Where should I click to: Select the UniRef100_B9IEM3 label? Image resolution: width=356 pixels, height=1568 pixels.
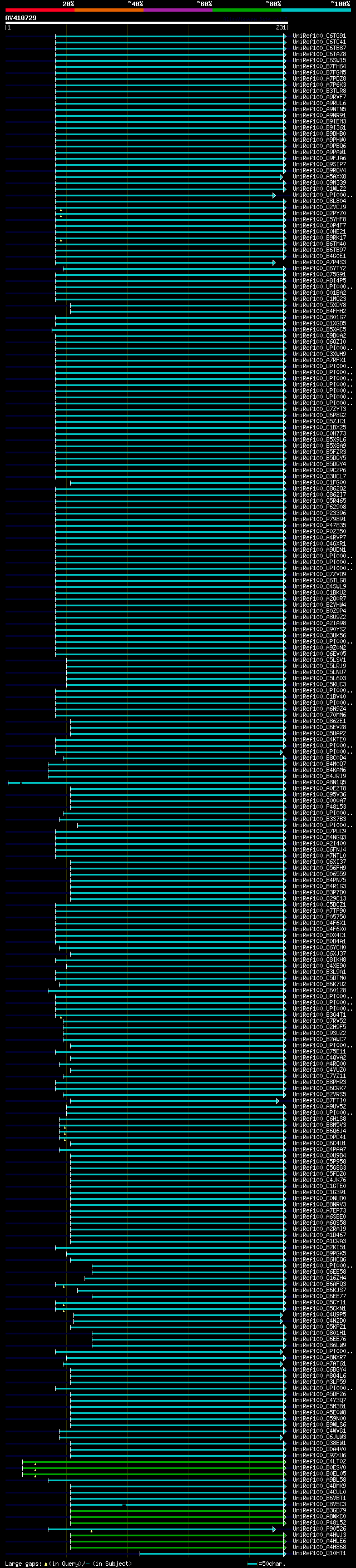tap(319, 122)
